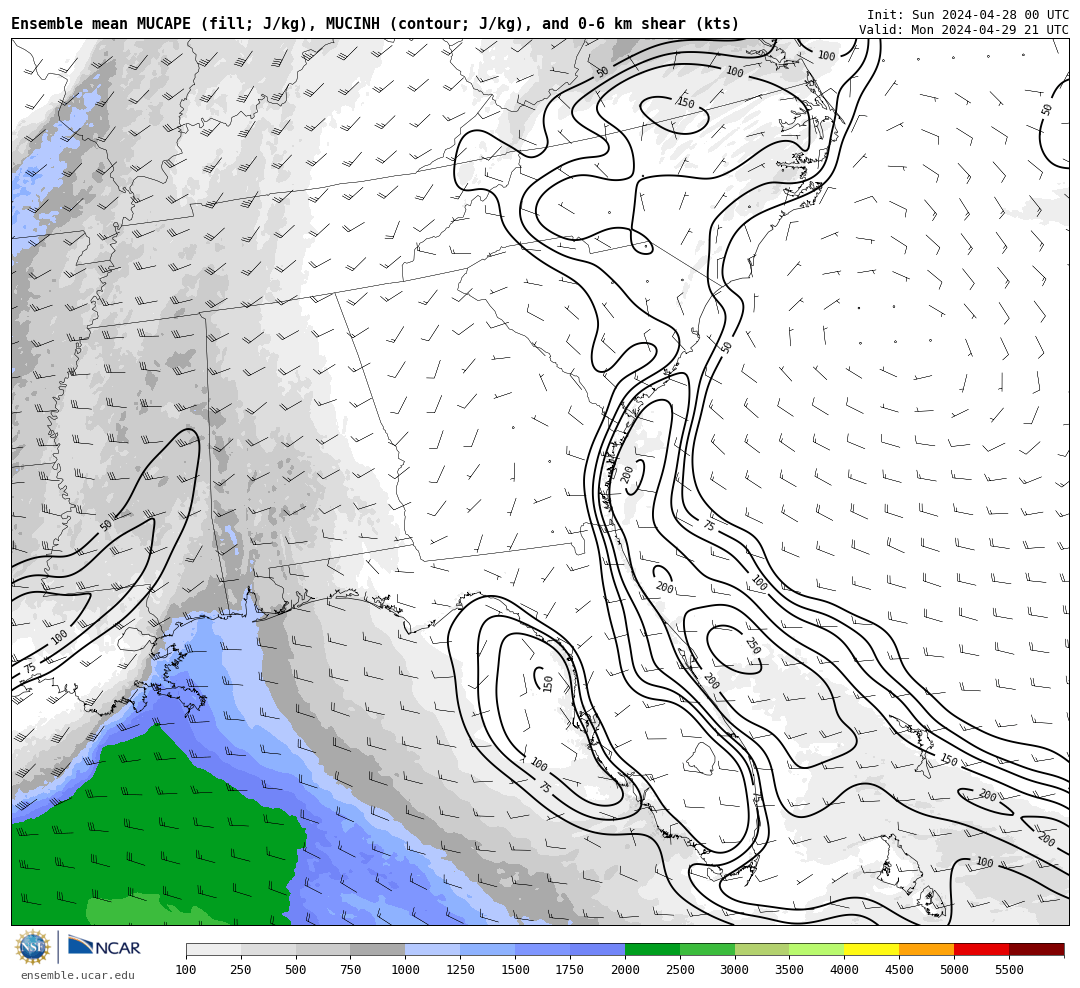Click the 4000-4500 yellow legend swatch
This screenshot has width=1080, height=988.
(872, 950)
